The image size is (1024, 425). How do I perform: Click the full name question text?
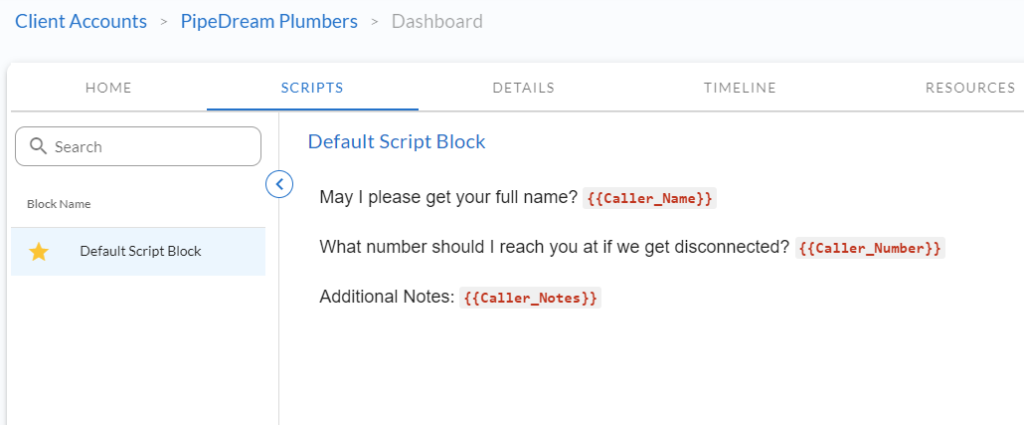448,197
